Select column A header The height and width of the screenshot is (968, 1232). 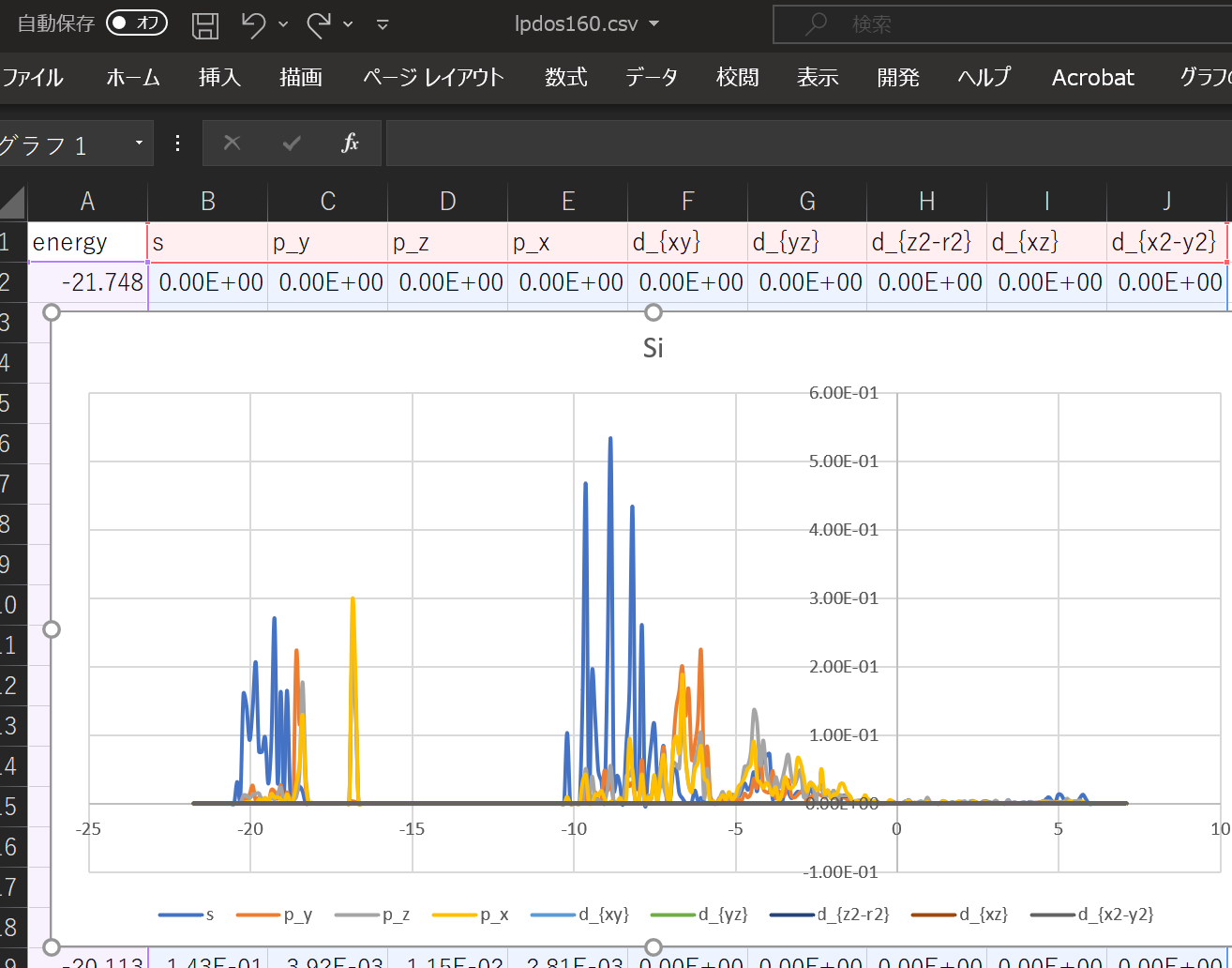[87, 202]
